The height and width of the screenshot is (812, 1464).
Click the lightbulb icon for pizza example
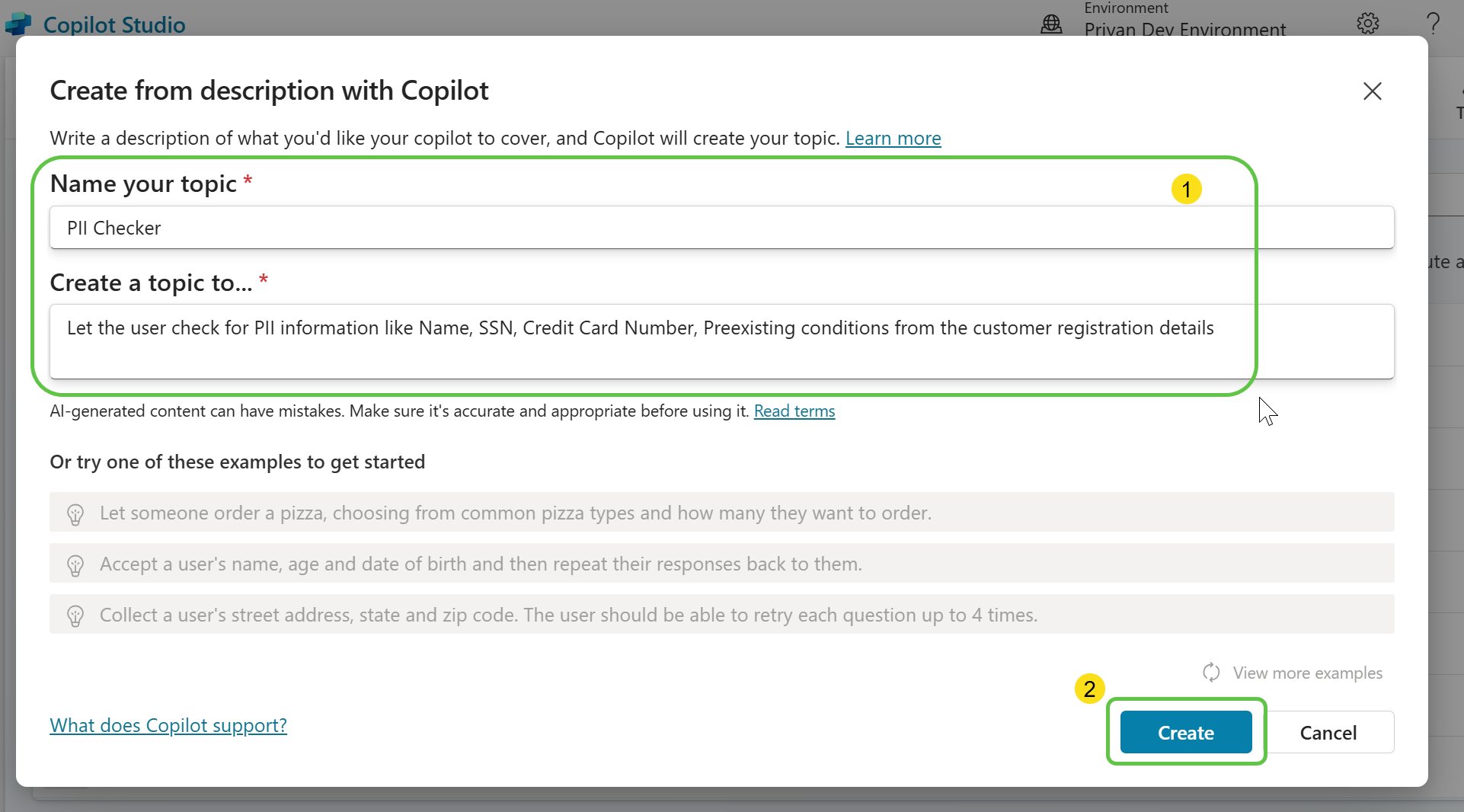(75, 514)
